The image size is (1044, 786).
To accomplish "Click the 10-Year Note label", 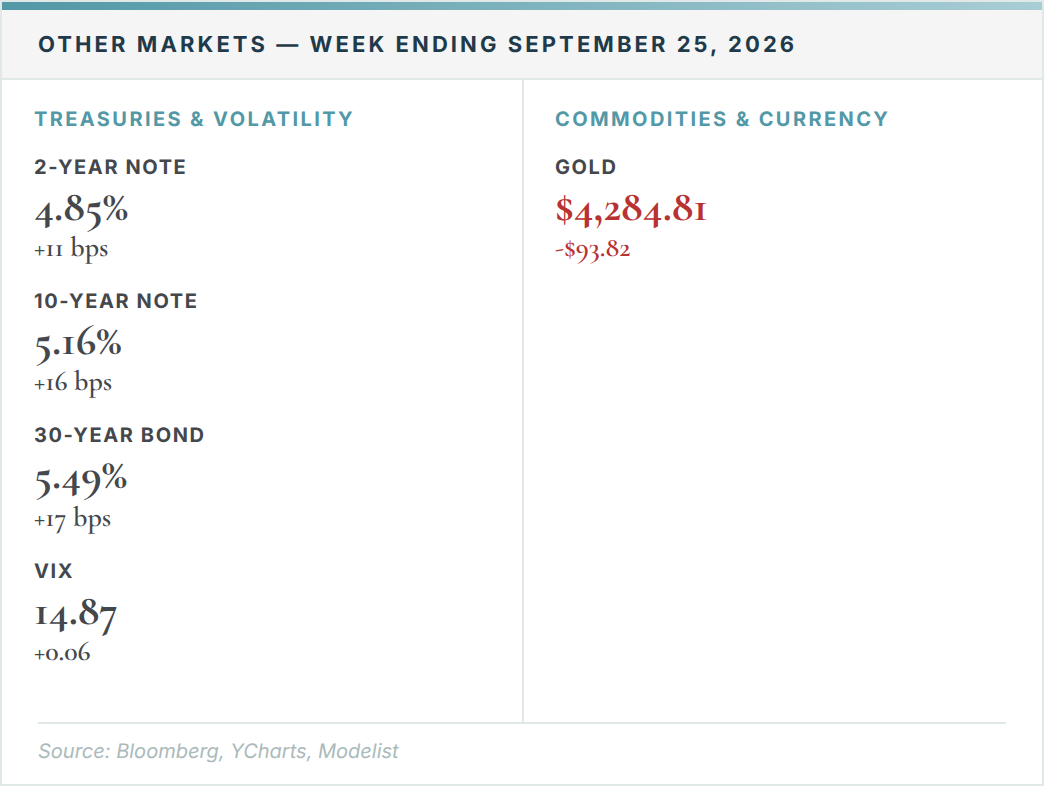I will point(116,301).
